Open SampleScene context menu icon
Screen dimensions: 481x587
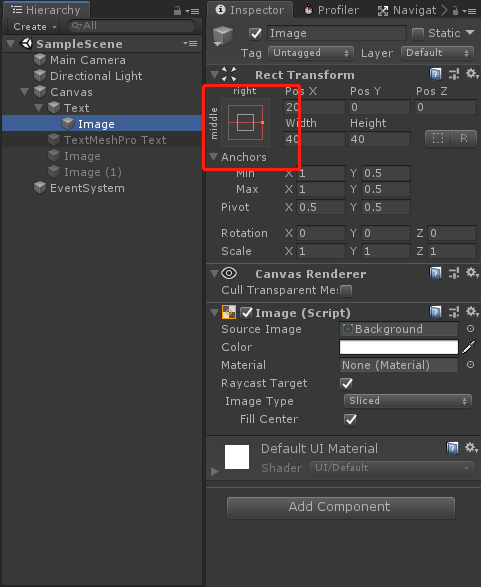[x=190, y=44]
